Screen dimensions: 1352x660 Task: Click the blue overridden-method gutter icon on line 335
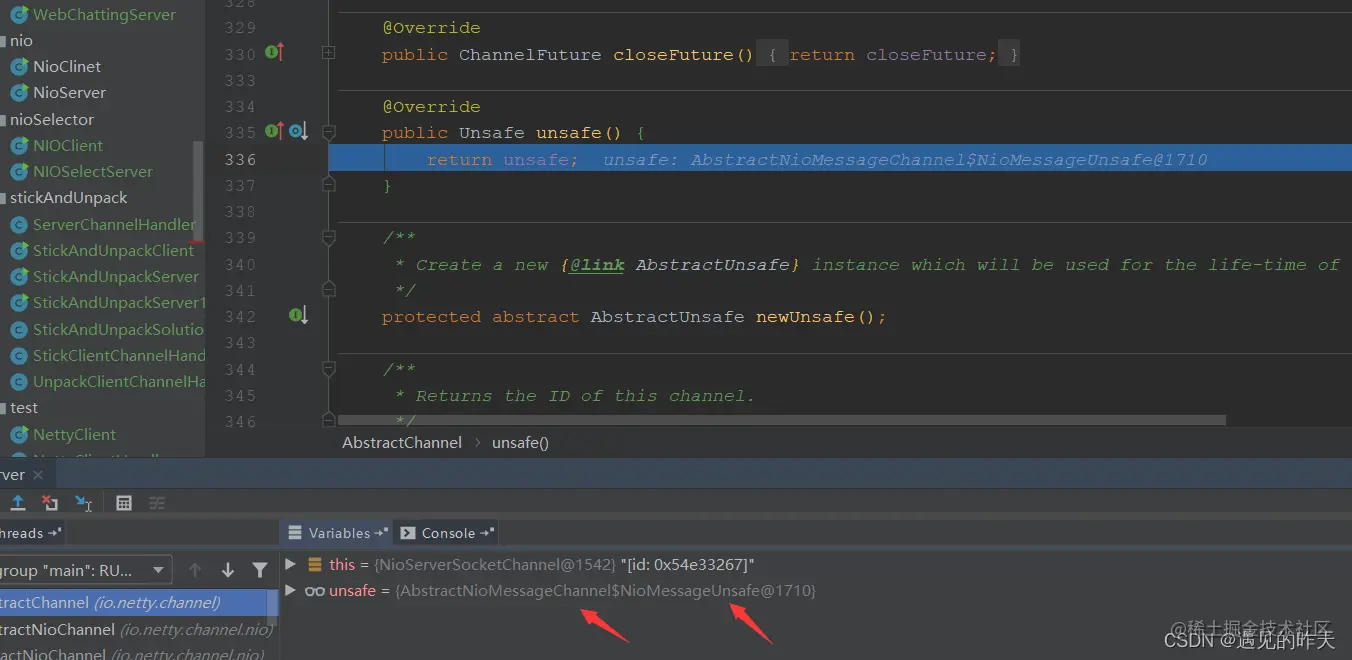(x=298, y=131)
